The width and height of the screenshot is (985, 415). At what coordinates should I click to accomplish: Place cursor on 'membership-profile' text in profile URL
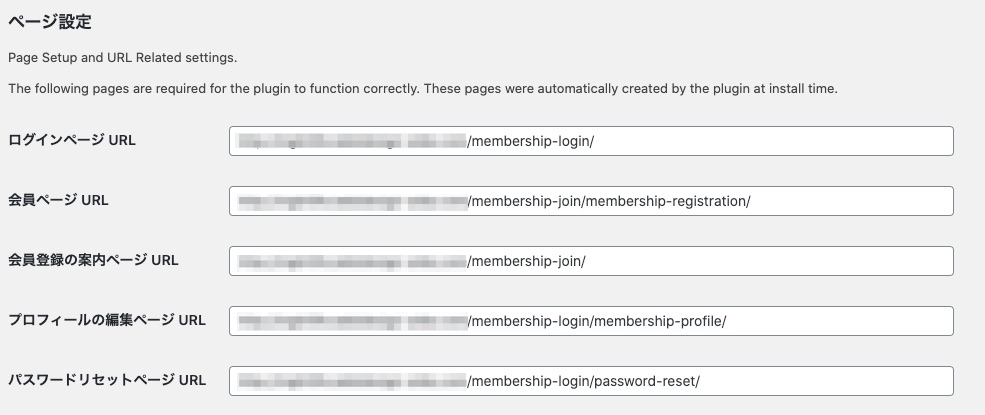658,321
